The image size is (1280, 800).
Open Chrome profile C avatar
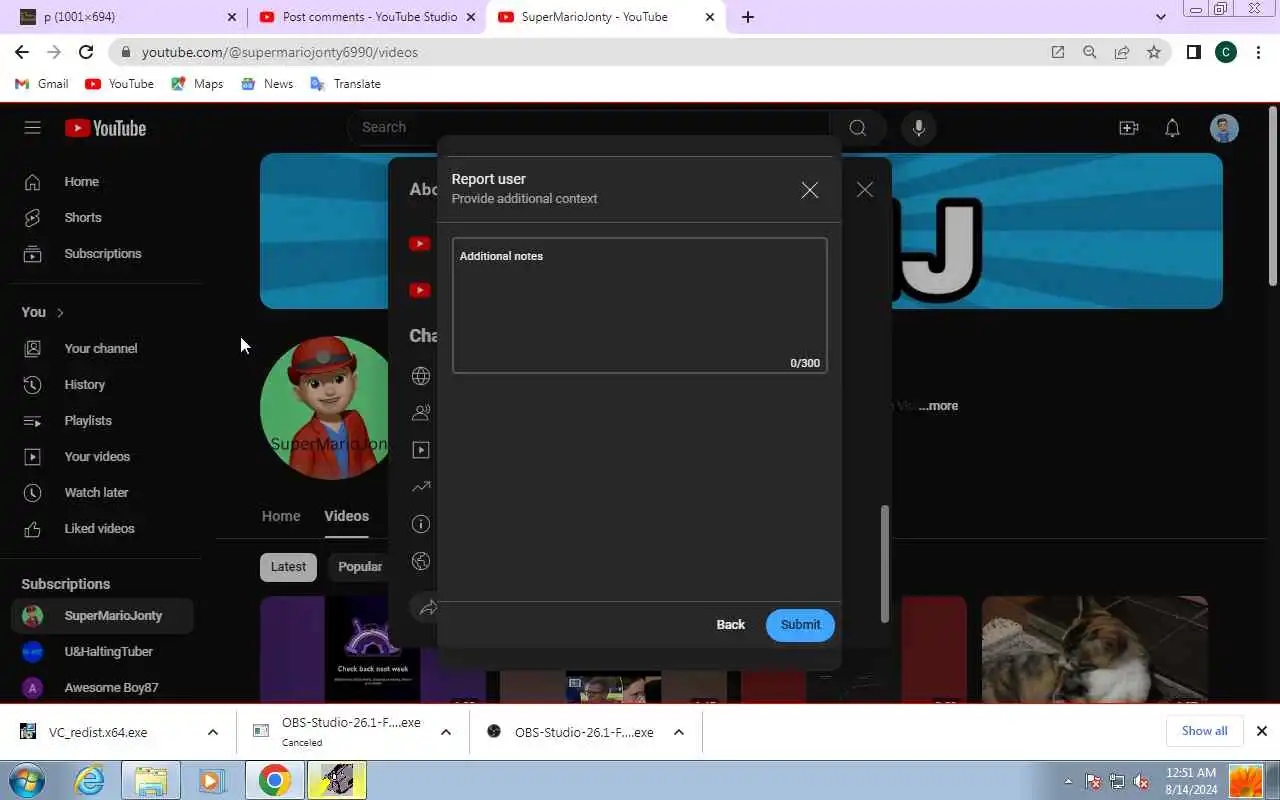pyautogui.click(x=1226, y=52)
